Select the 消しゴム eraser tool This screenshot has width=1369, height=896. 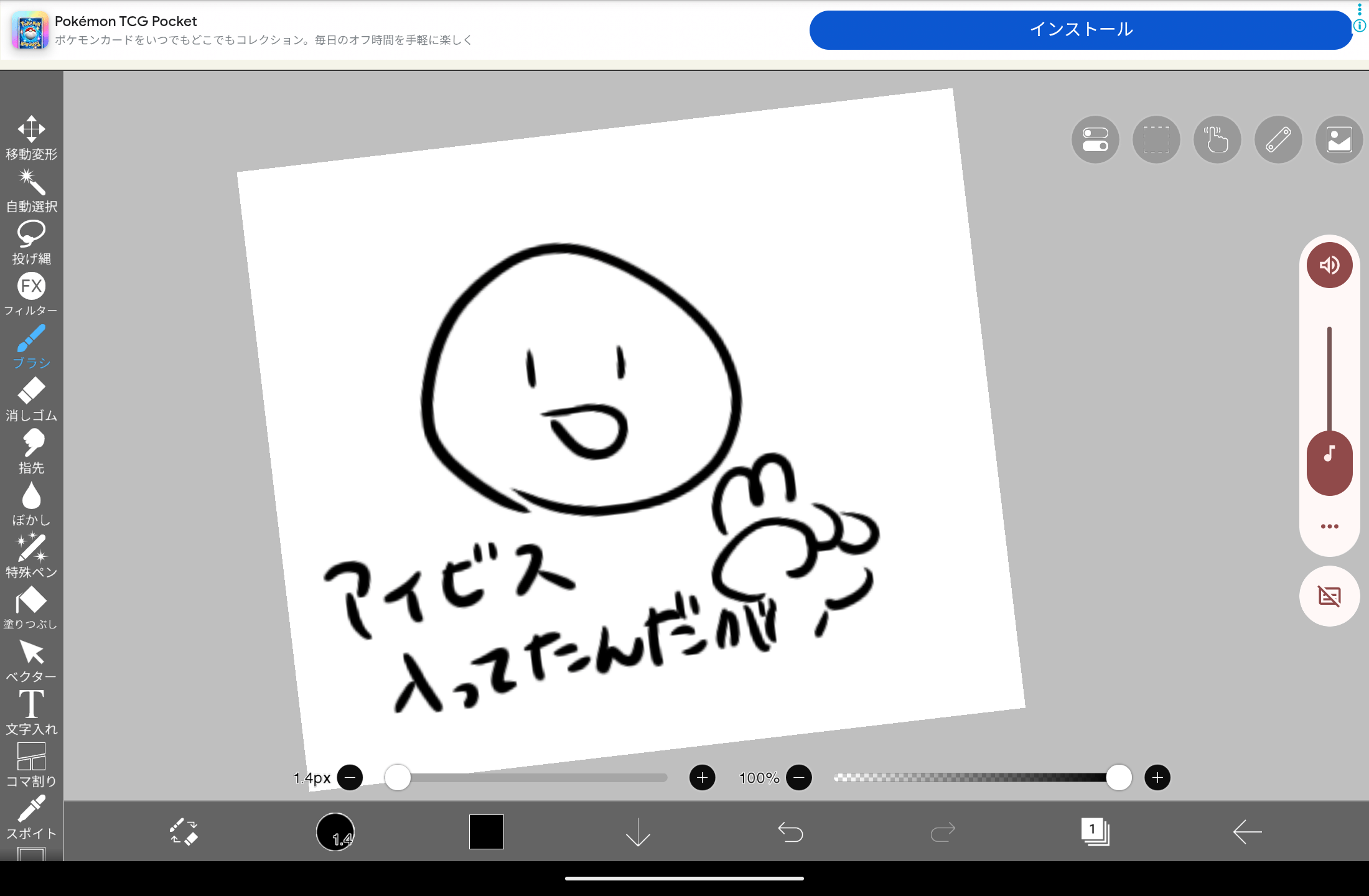tap(31, 399)
